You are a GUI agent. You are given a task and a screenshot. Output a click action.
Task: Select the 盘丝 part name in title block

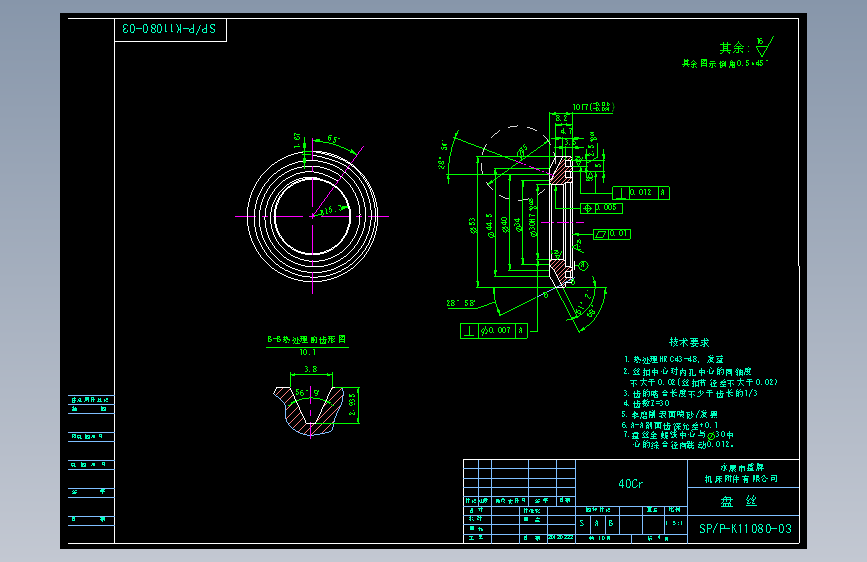[x=739, y=502]
